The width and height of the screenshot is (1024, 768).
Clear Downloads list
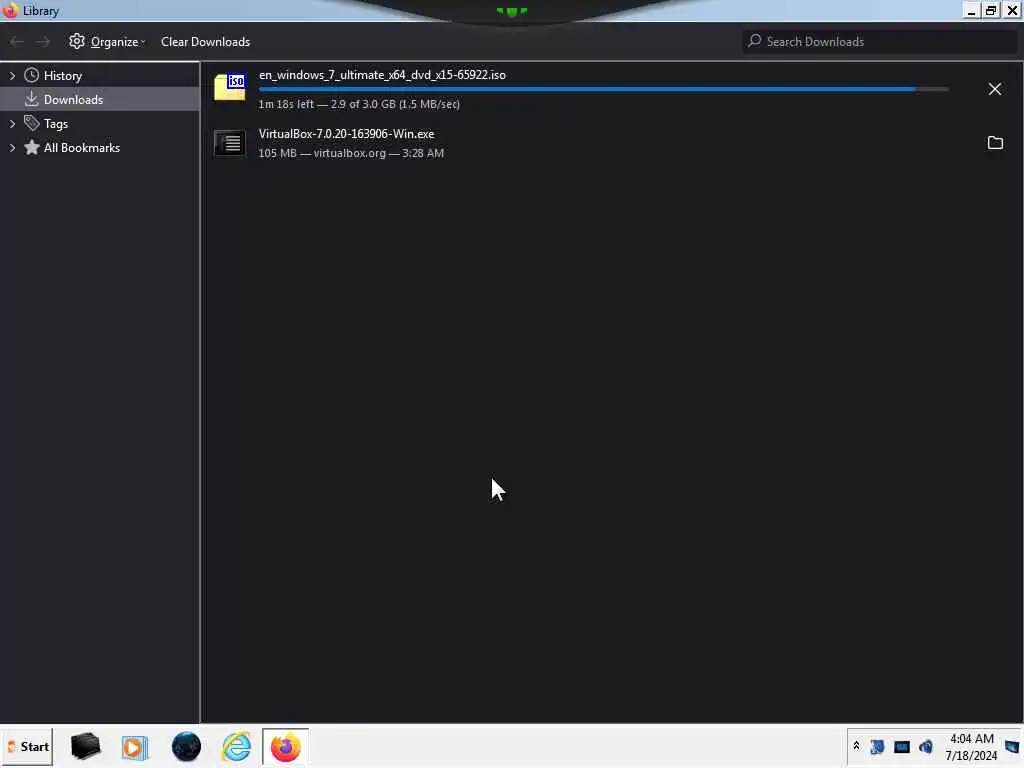[205, 42]
